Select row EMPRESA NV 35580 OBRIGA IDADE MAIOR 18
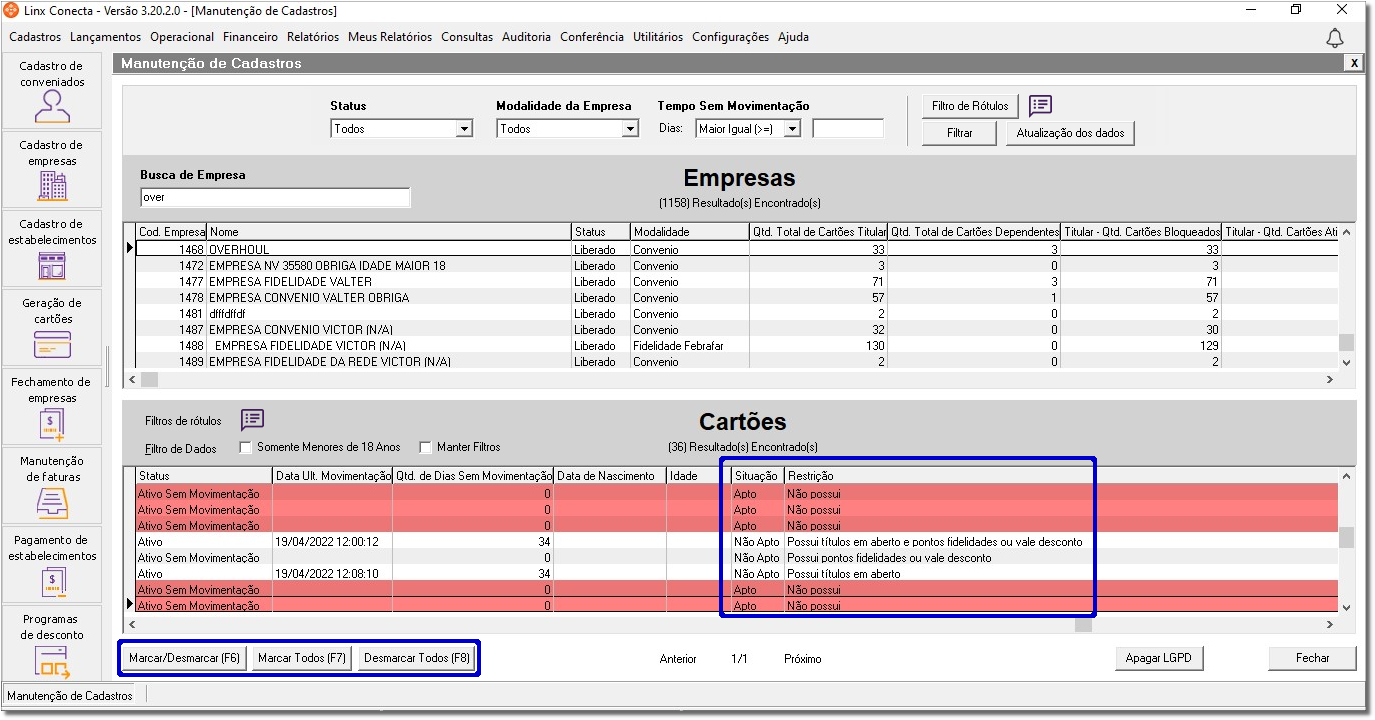The image size is (1375, 720). 737,266
